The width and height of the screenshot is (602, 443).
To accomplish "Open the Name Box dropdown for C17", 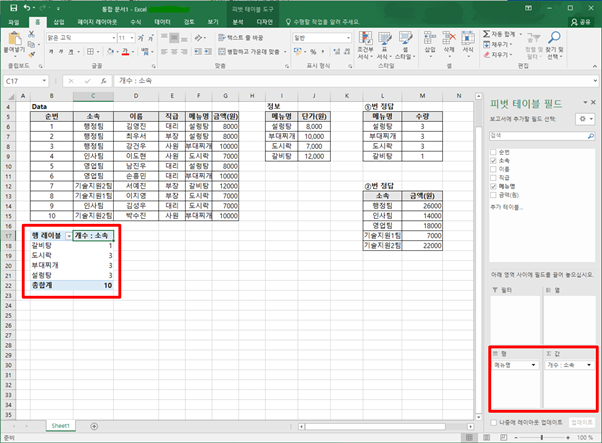I will (44, 81).
